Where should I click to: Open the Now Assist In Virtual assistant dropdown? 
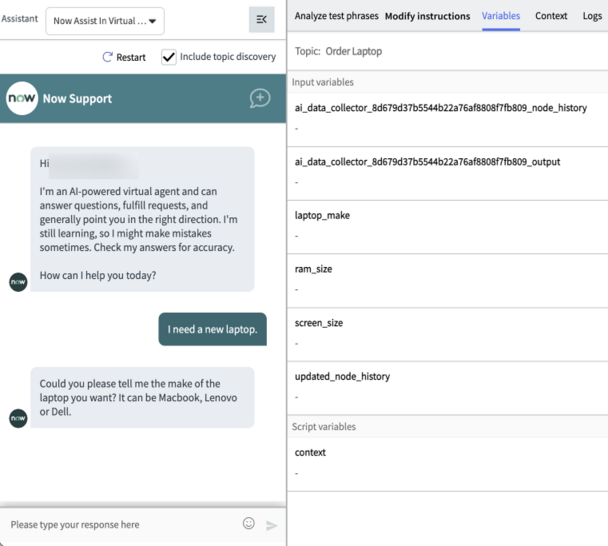coord(105,21)
